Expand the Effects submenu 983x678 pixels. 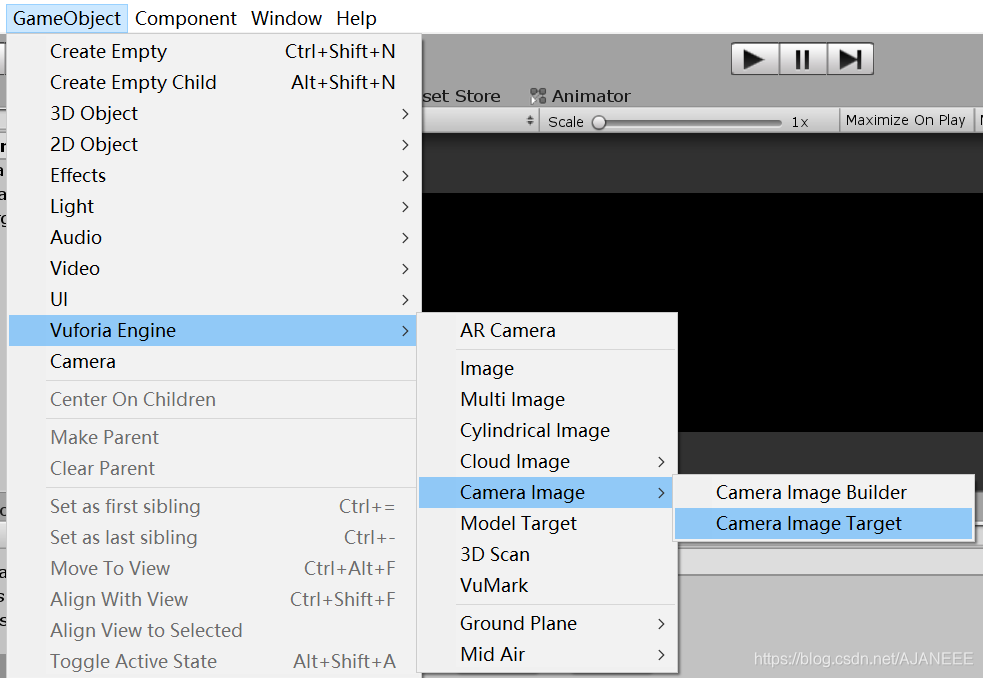(x=213, y=176)
